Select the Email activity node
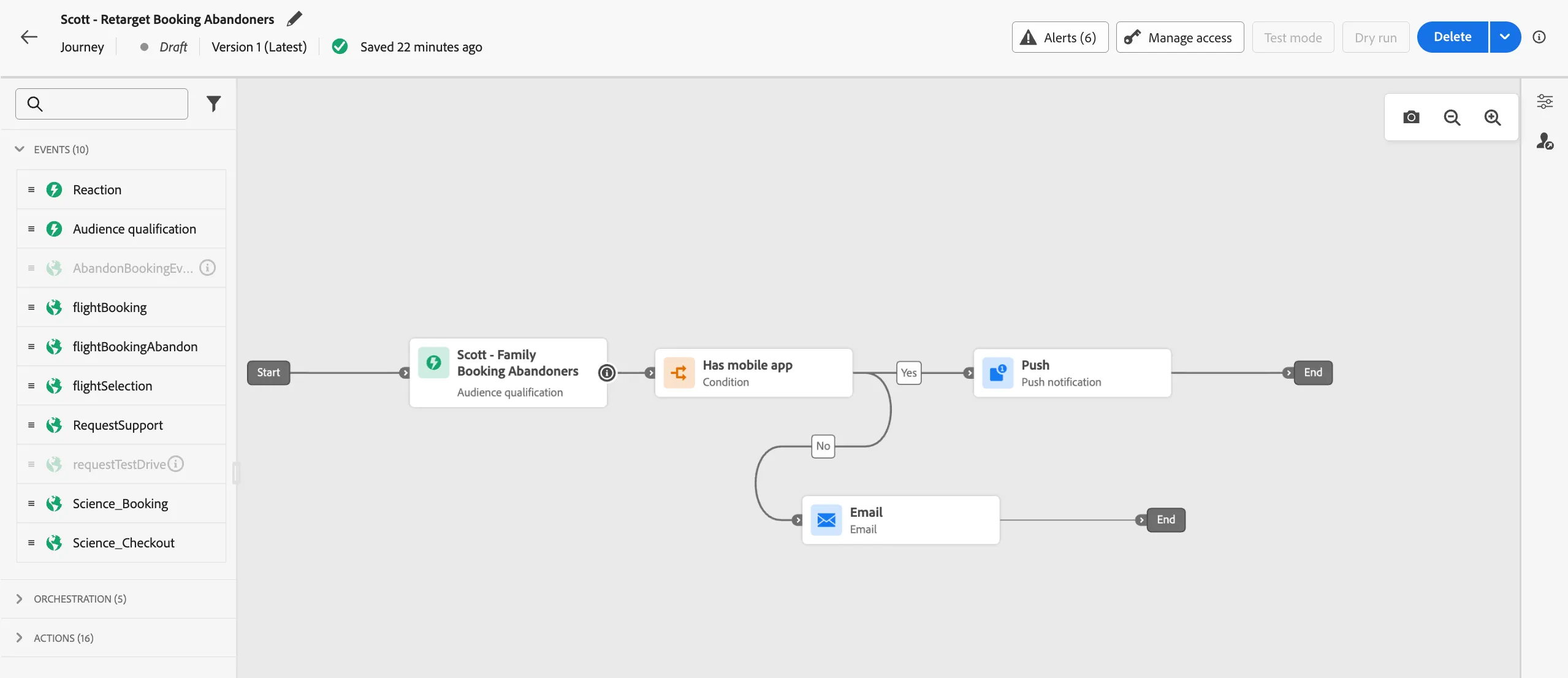This screenshot has width=1568, height=678. [900, 520]
